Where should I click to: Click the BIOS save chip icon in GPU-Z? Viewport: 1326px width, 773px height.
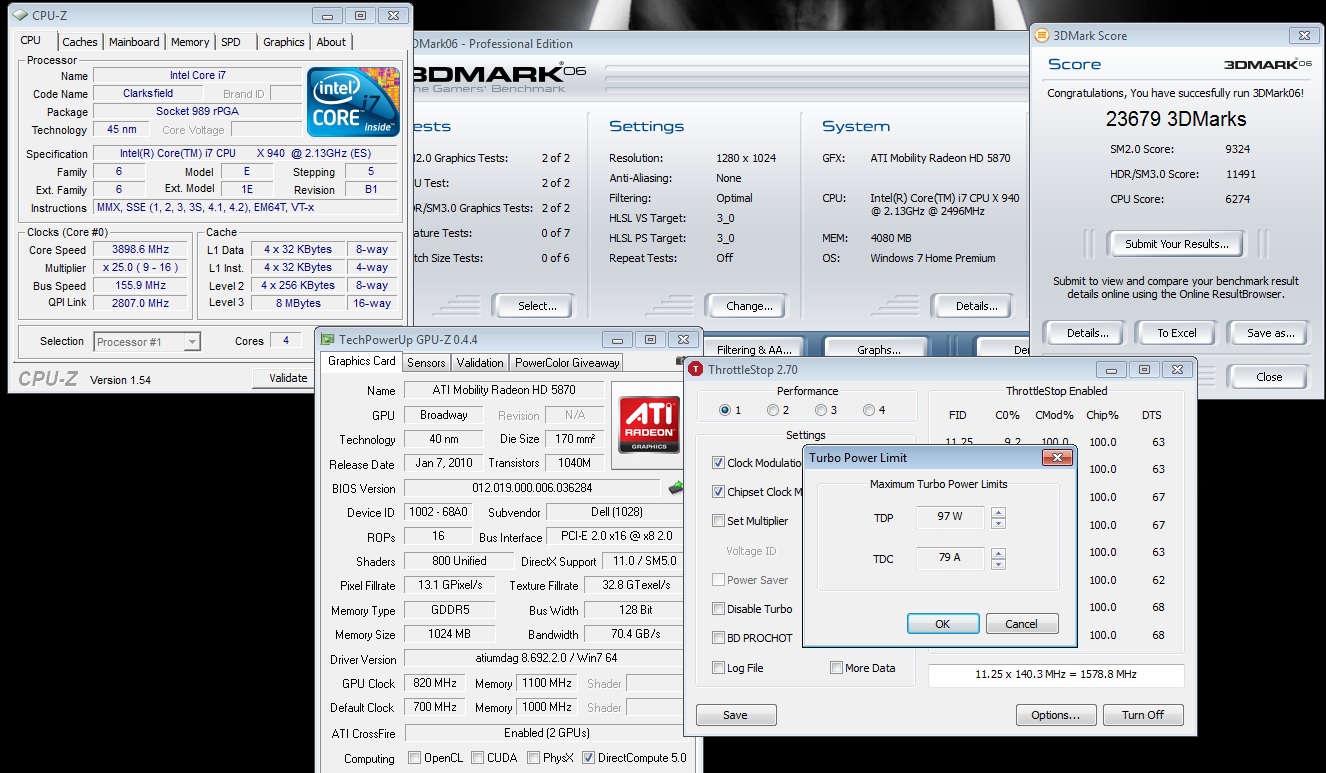(677, 488)
